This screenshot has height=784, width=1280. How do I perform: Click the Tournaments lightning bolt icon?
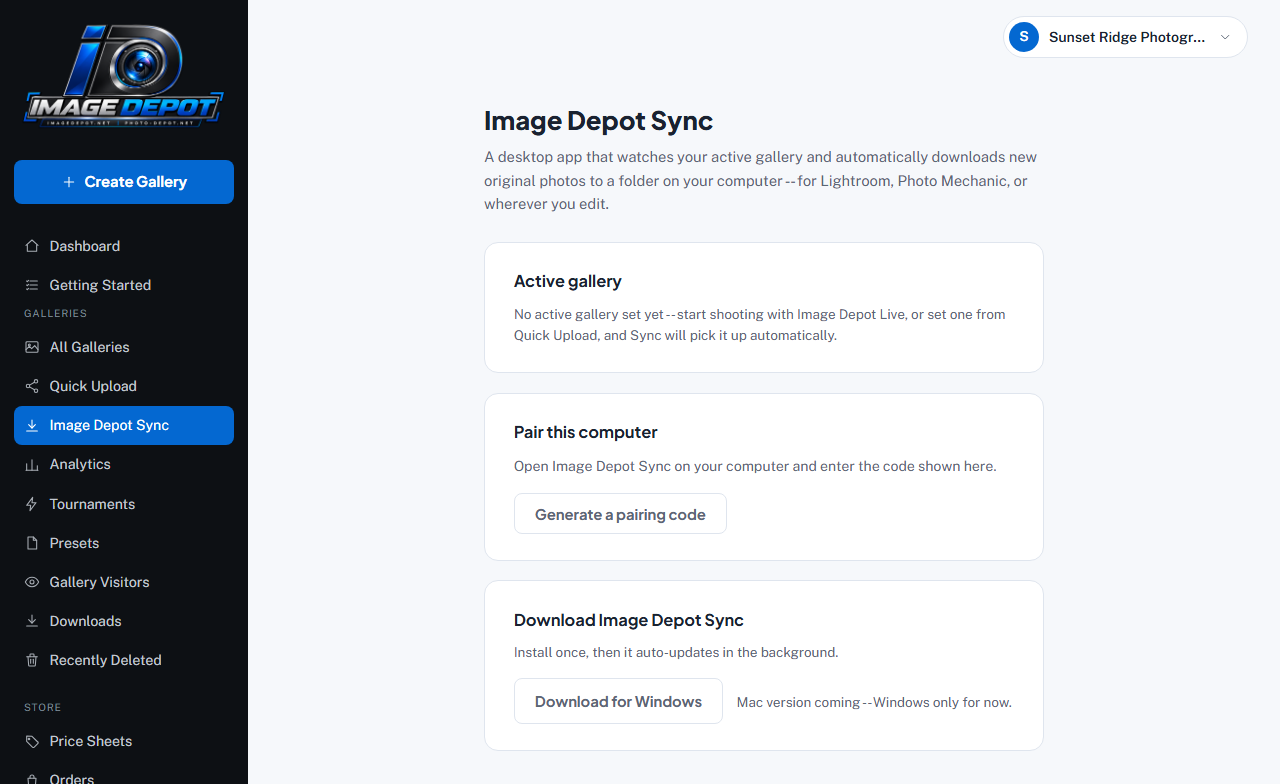click(x=32, y=504)
